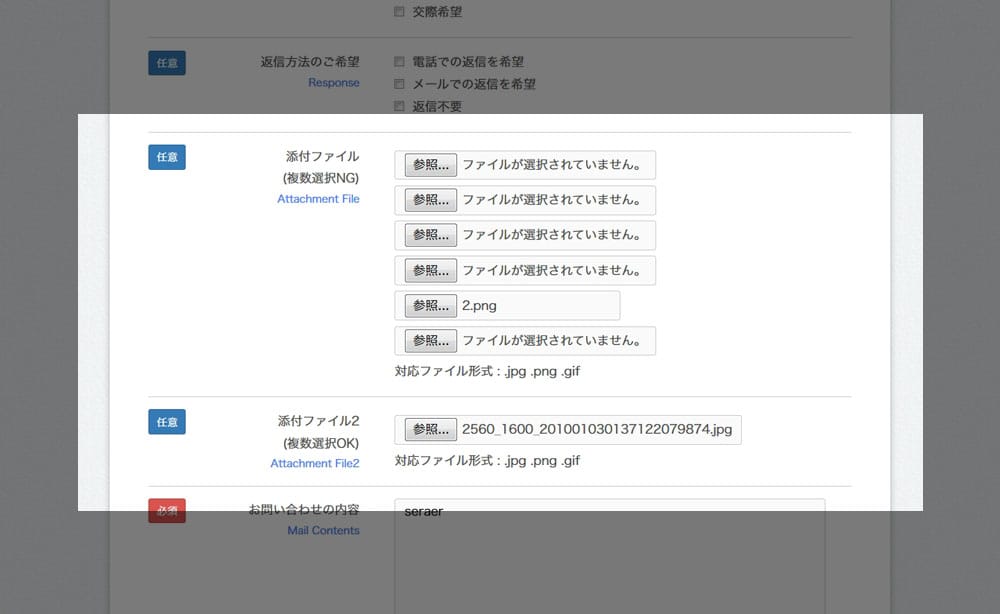This screenshot has height=614, width=1000.
Task: Click 参照... button for 添付ファイル2
Action: [x=430, y=430]
